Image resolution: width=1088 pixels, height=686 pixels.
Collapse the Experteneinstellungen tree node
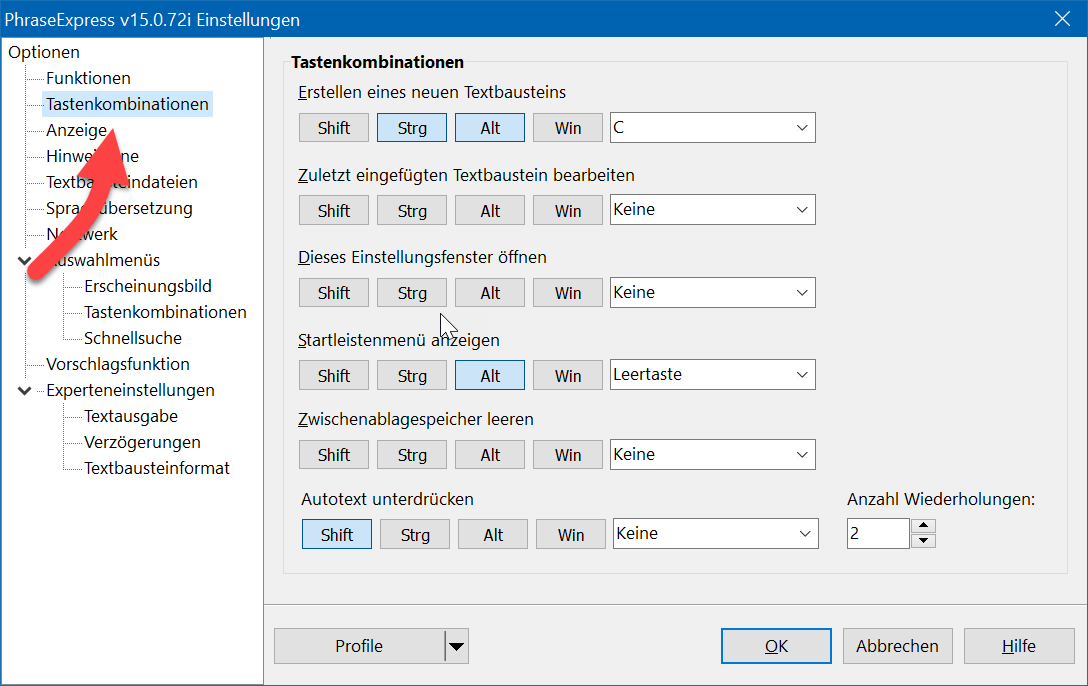[24, 391]
